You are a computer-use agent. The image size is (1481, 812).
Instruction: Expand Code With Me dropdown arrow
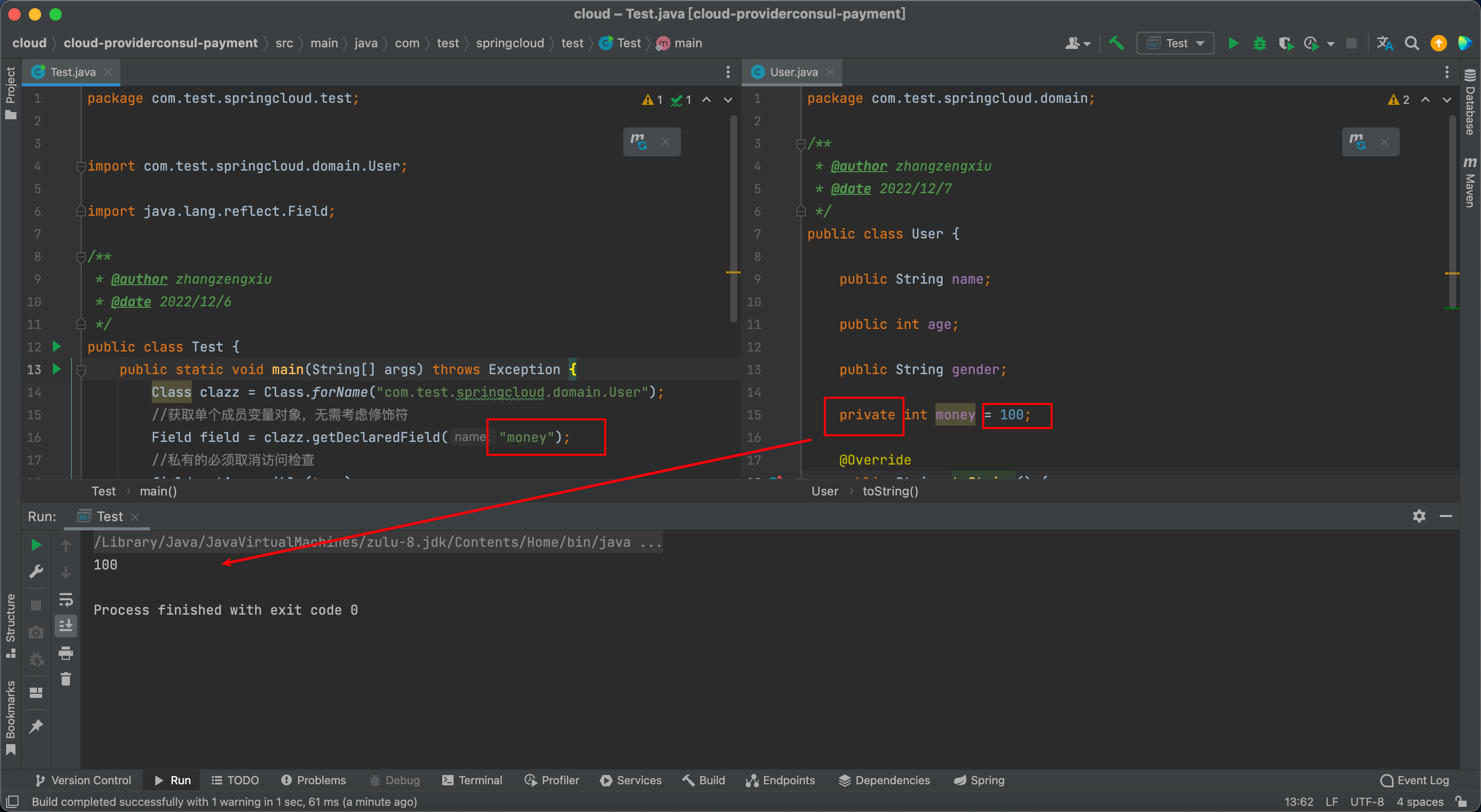[x=1087, y=44]
